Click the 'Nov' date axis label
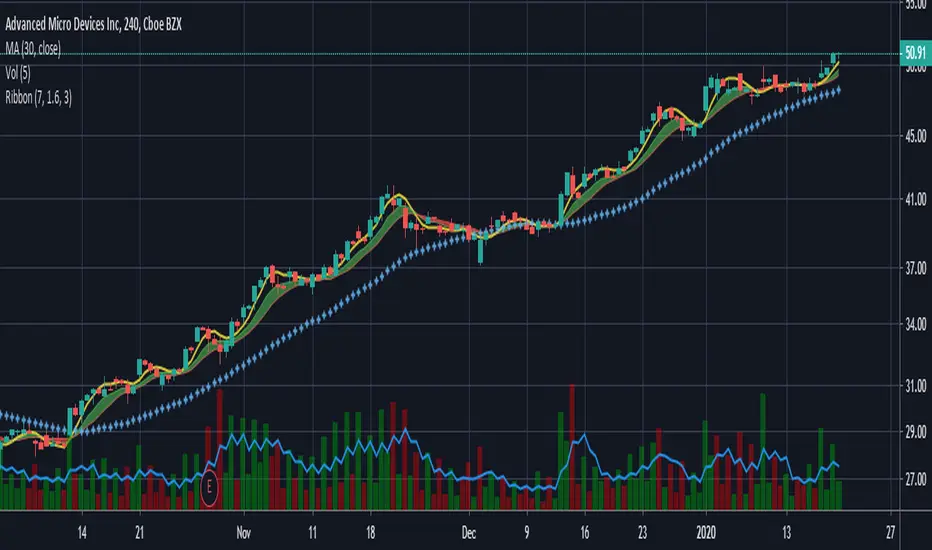932x550 pixels. pos(243,533)
